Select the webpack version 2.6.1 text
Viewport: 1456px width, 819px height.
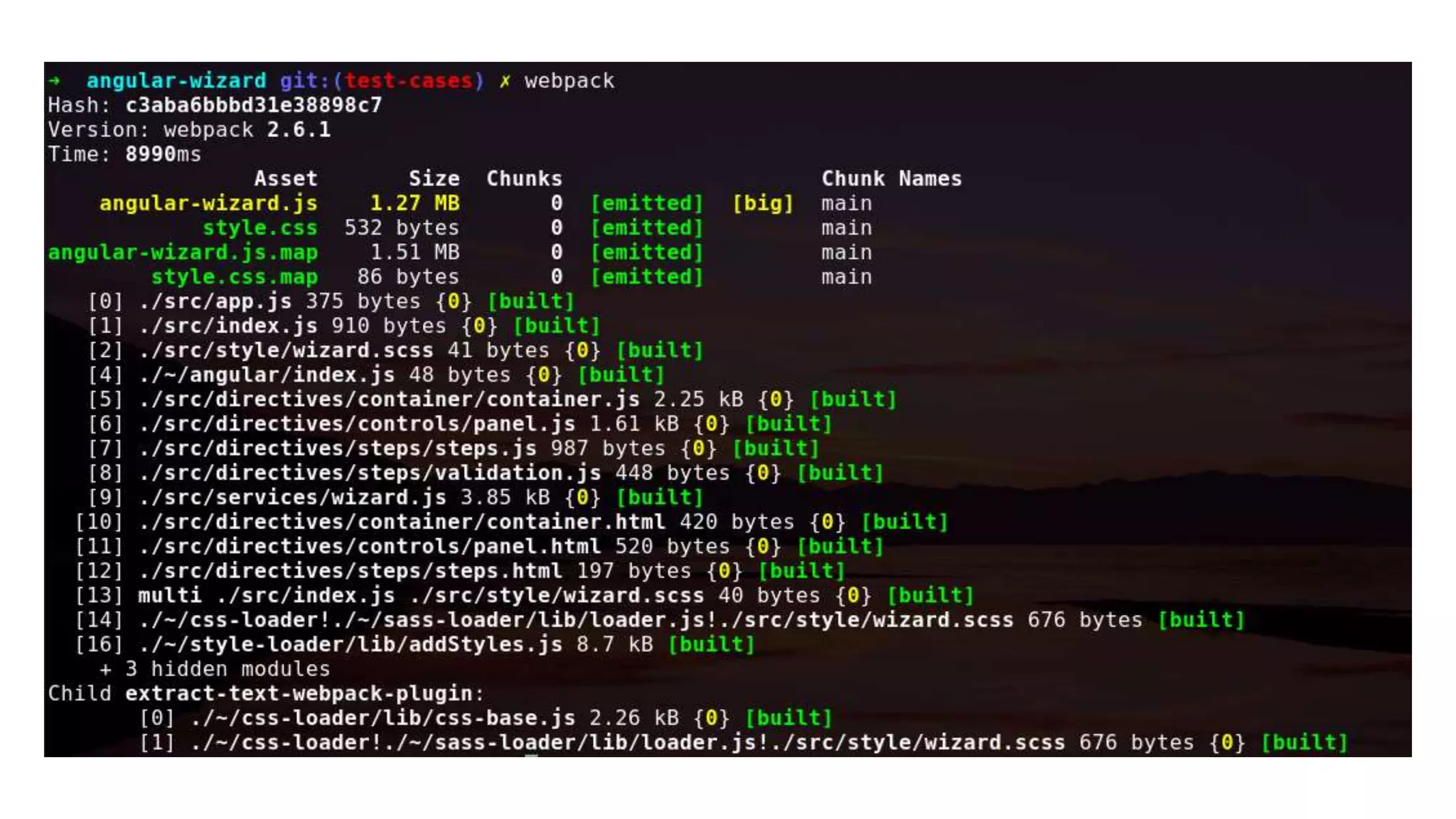(299, 130)
